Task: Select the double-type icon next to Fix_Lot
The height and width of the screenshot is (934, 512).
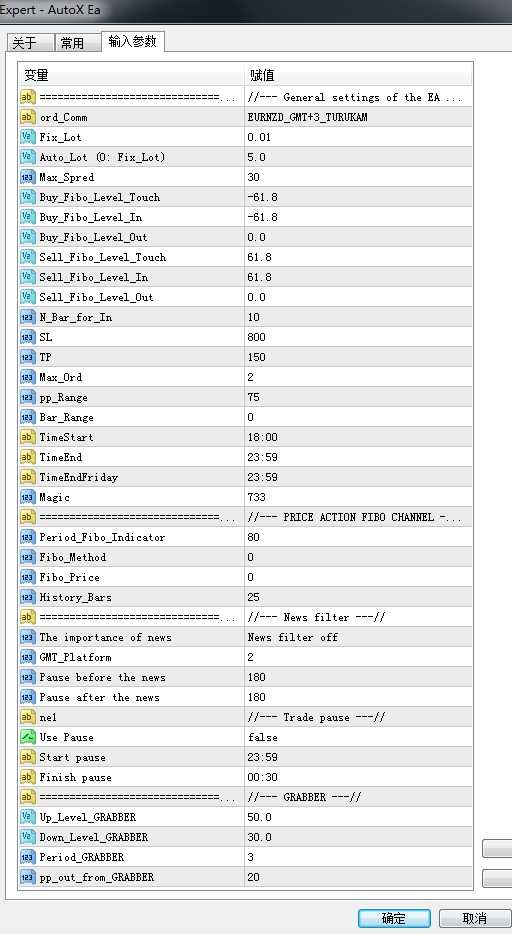Action: click(x=28, y=137)
